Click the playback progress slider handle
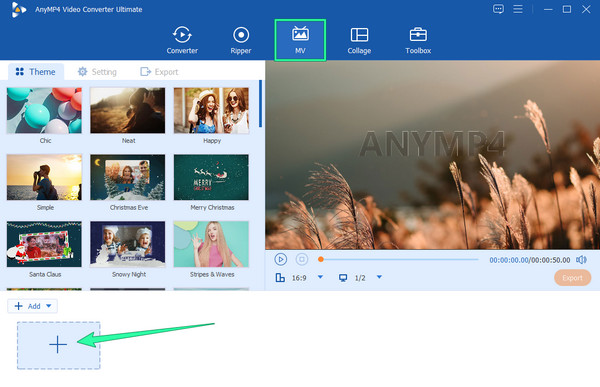Image resolution: width=600 pixels, height=387 pixels. [x=321, y=260]
